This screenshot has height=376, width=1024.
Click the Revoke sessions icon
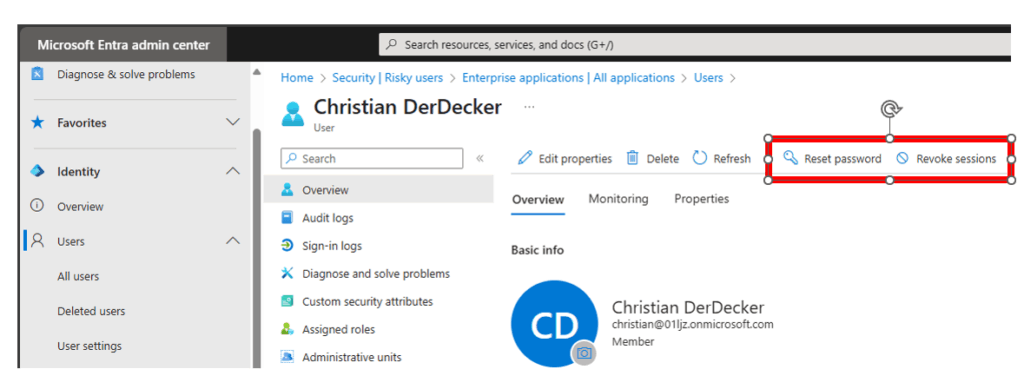903,158
